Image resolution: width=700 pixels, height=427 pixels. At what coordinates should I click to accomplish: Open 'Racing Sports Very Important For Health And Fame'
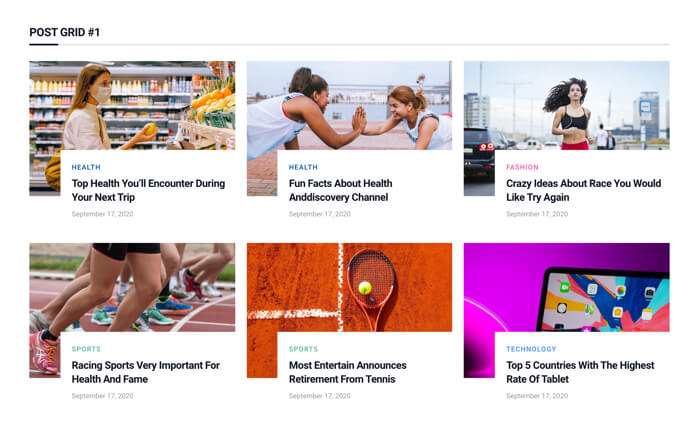click(x=146, y=372)
